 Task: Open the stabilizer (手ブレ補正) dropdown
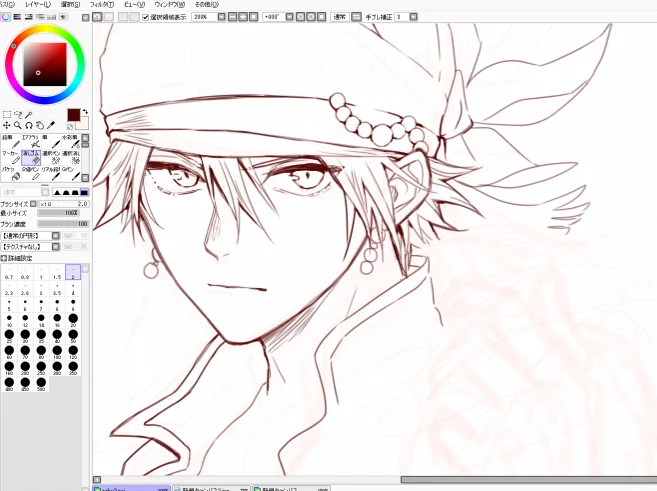[x=414, y=17]
